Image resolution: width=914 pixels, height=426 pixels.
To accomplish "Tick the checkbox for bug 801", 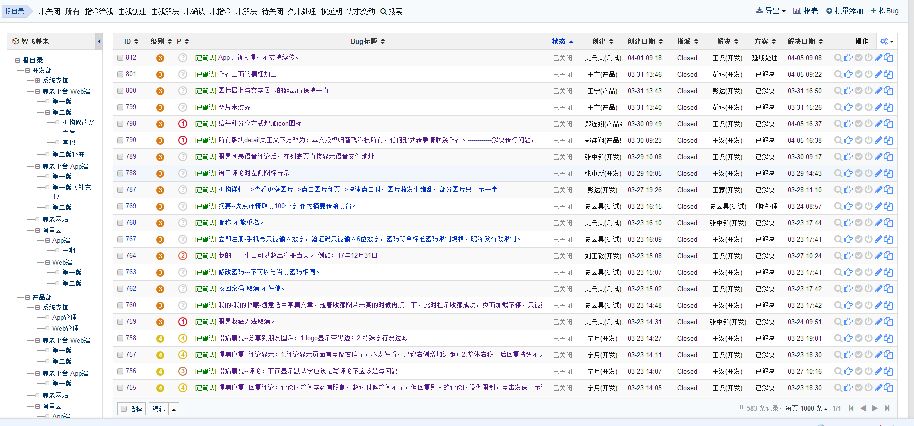I will (x=121, y=74).
